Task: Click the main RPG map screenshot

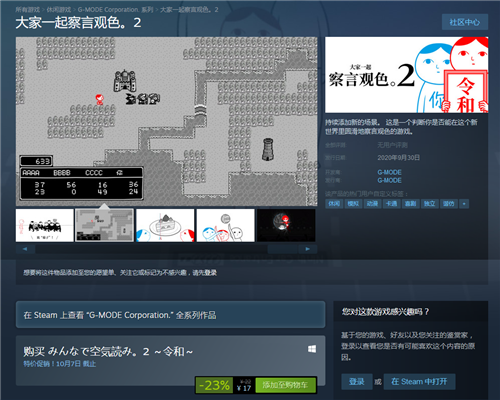Action: 167,121
